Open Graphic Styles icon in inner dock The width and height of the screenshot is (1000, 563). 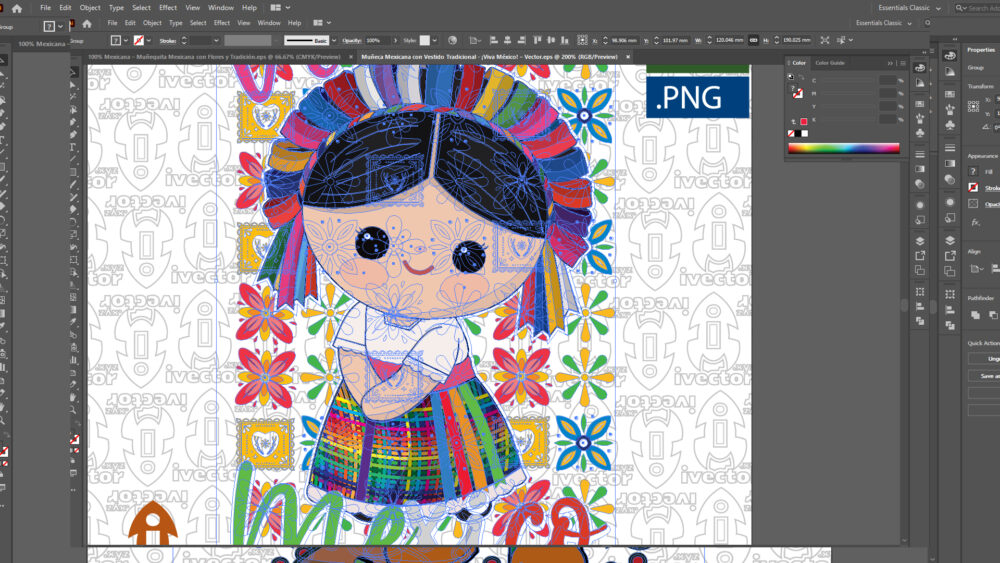[920, 220]
